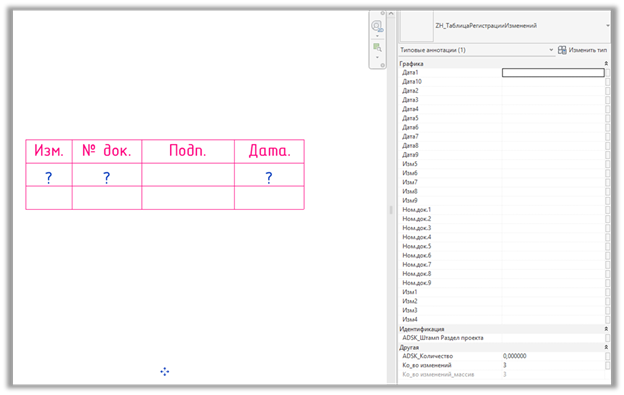The height and width of the screenshot is (395, 624).
Task: Click the associate parameter box for Дата10
Action: pyautogui.click(x=607, y=82)
